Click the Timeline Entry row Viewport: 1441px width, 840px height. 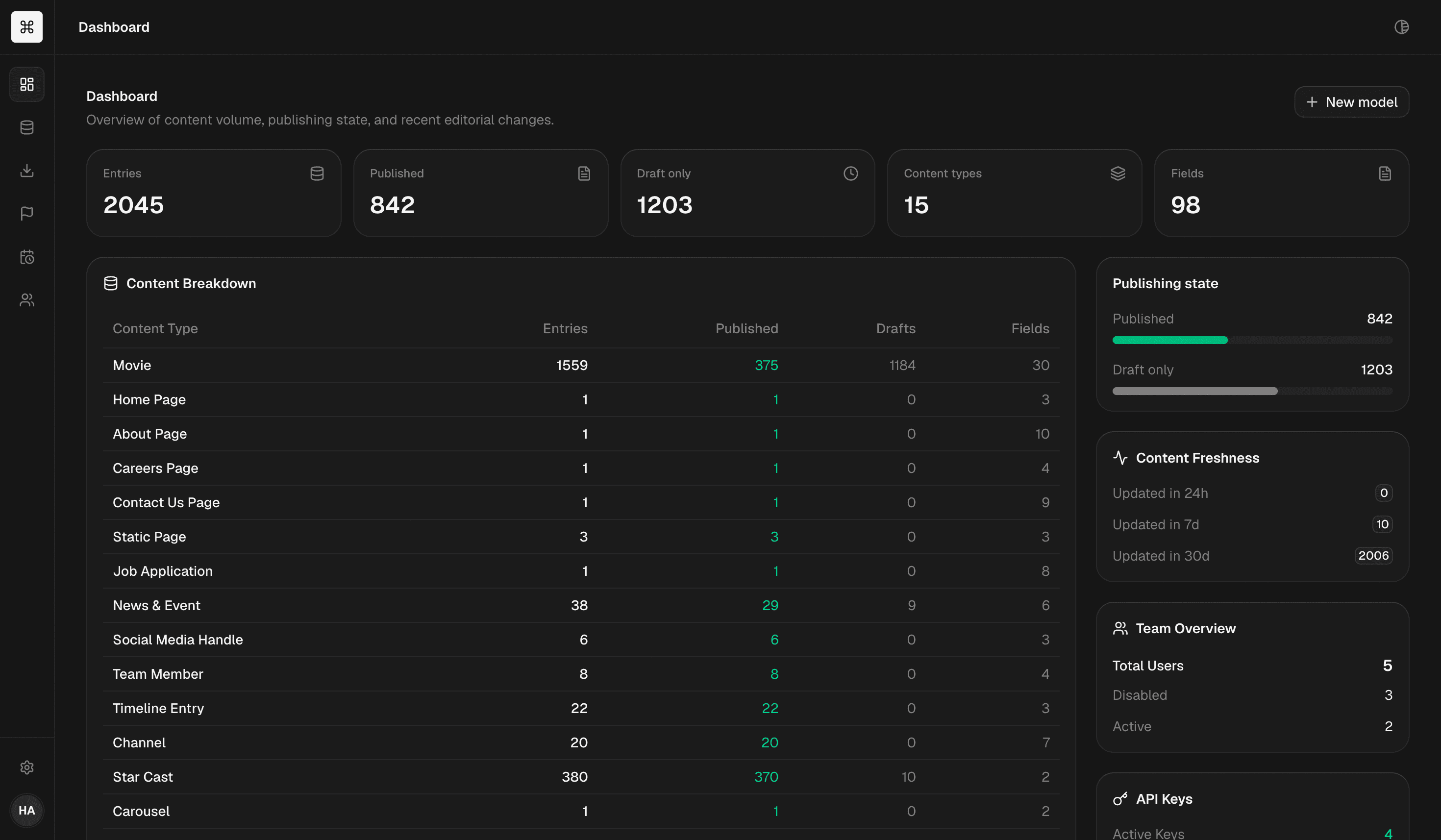pyautogui.click(x=581, y=709)
